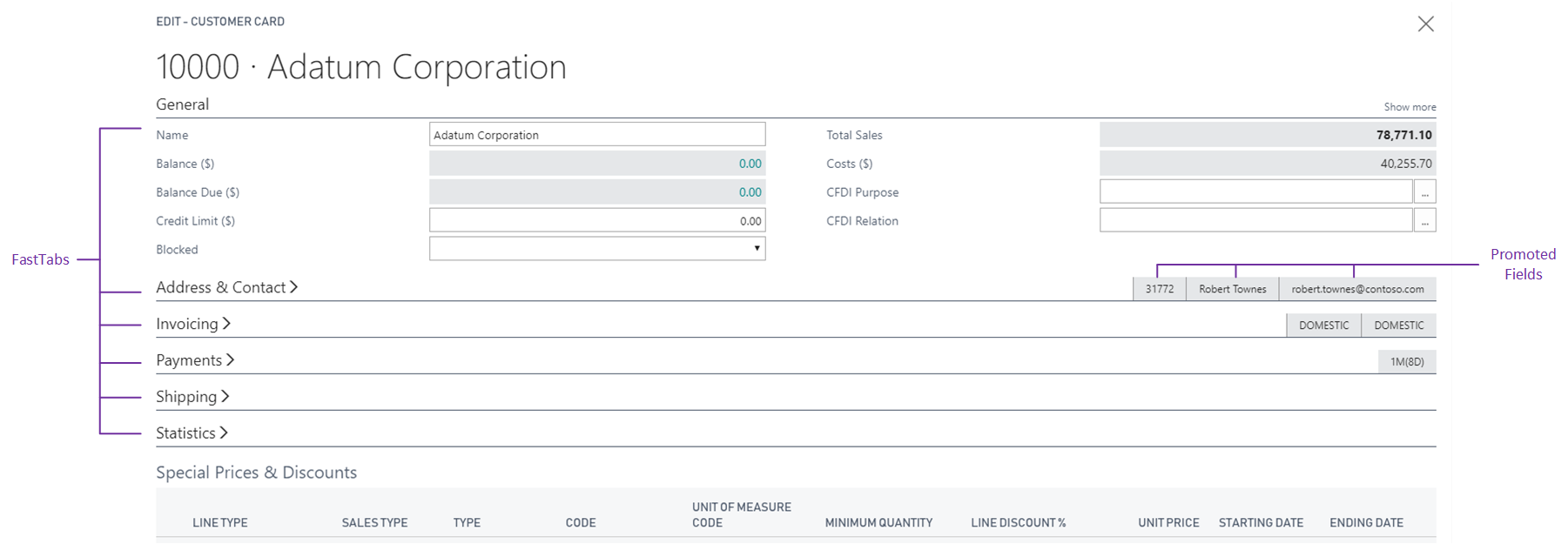Sort by MINIMUM QUANTITY column header

[x=878, y=523]
